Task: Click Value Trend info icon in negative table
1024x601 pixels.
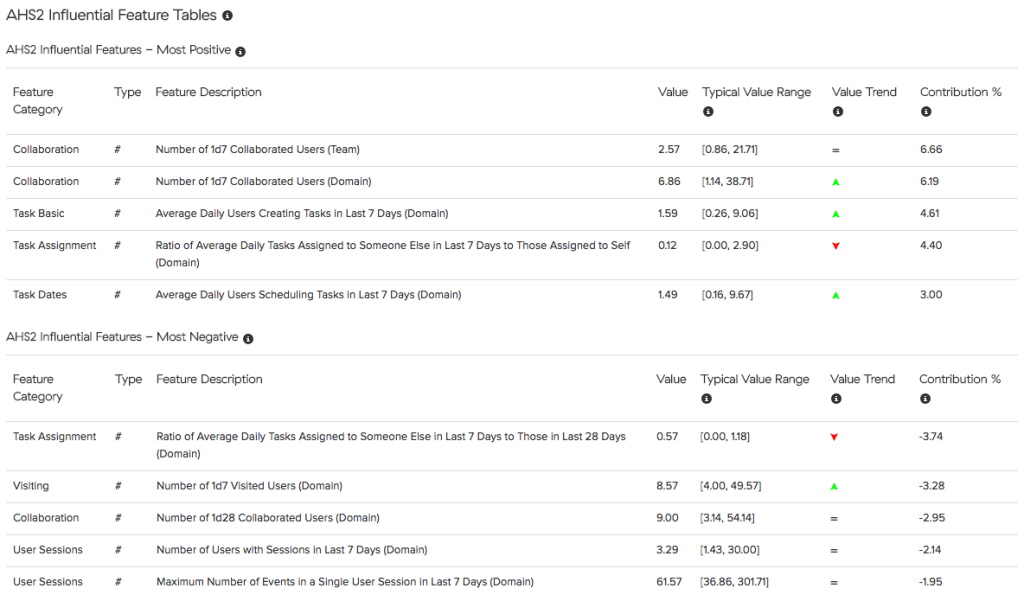Action: [x=836, y=398]
